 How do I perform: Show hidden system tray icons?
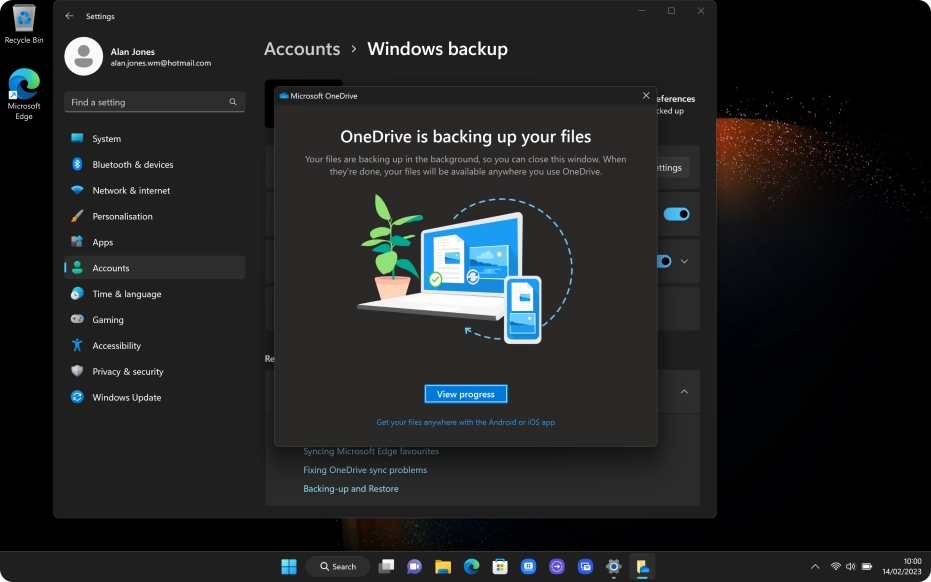(x=815, y=567)
